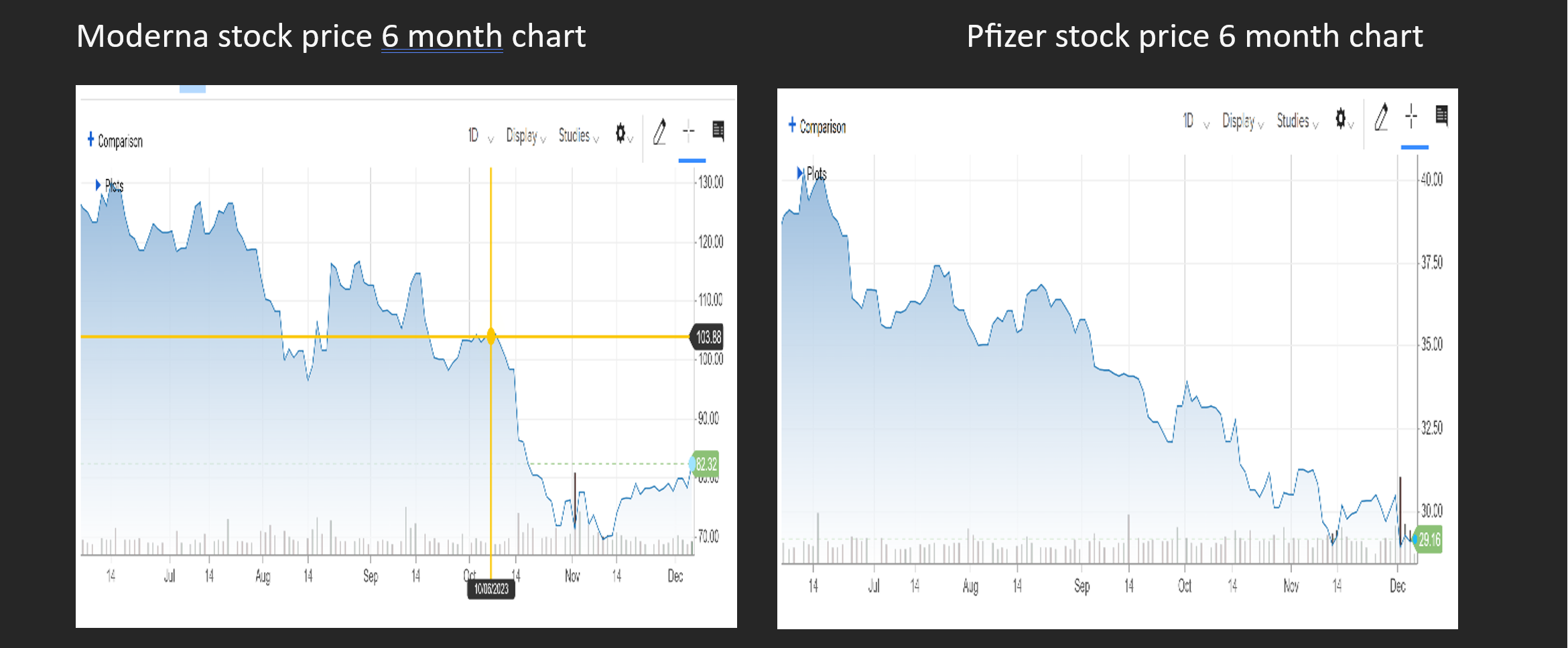
Task: Open the table view icon on Moderna chart
Action: (718, 131)
